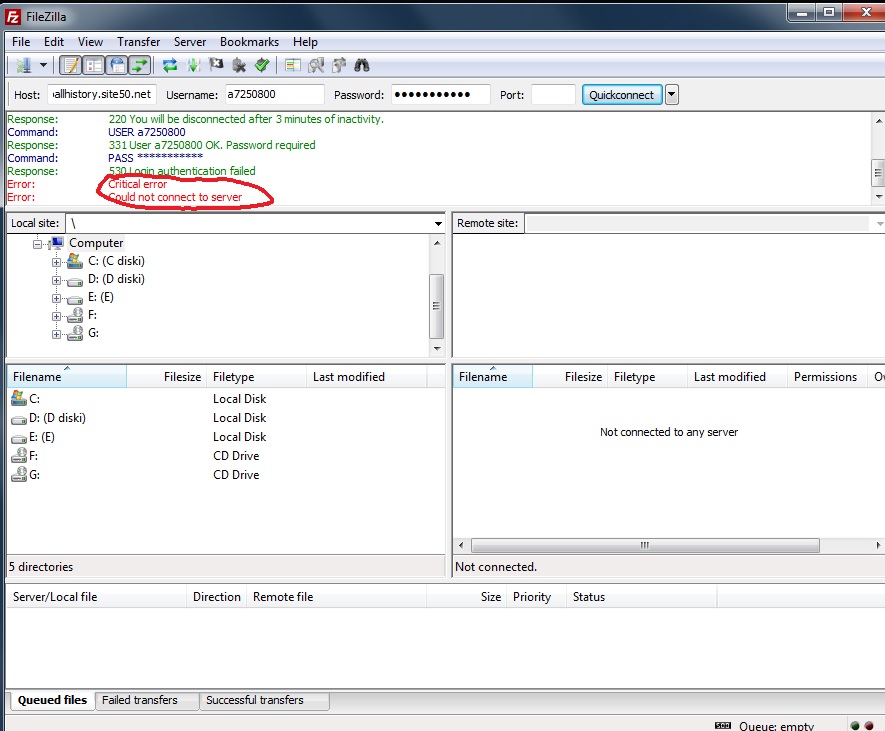The image size is (885, 731).
Task: Open the Transfer menu
Action: [x=138, y=42]
